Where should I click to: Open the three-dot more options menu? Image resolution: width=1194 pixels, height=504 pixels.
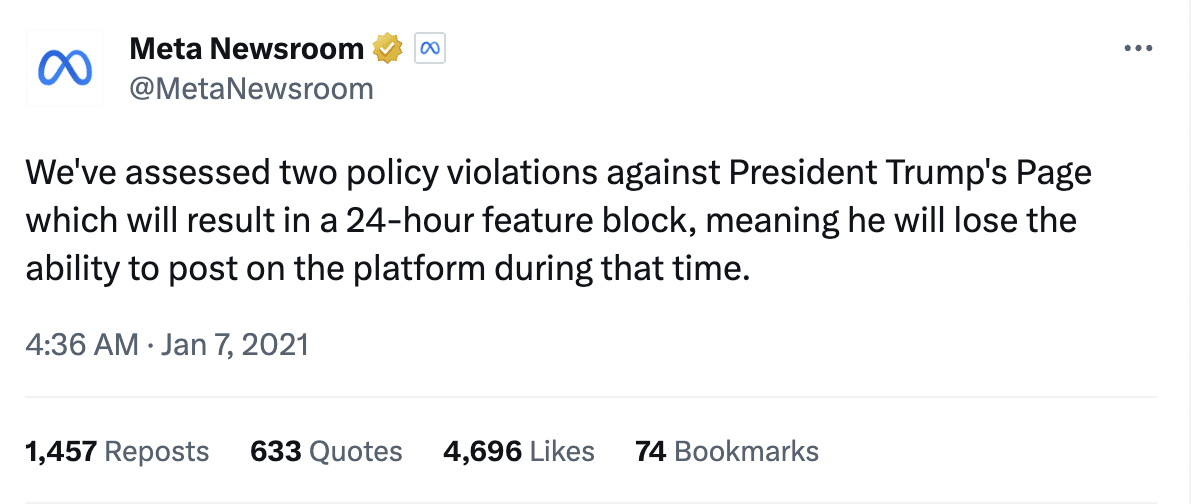1139,49
